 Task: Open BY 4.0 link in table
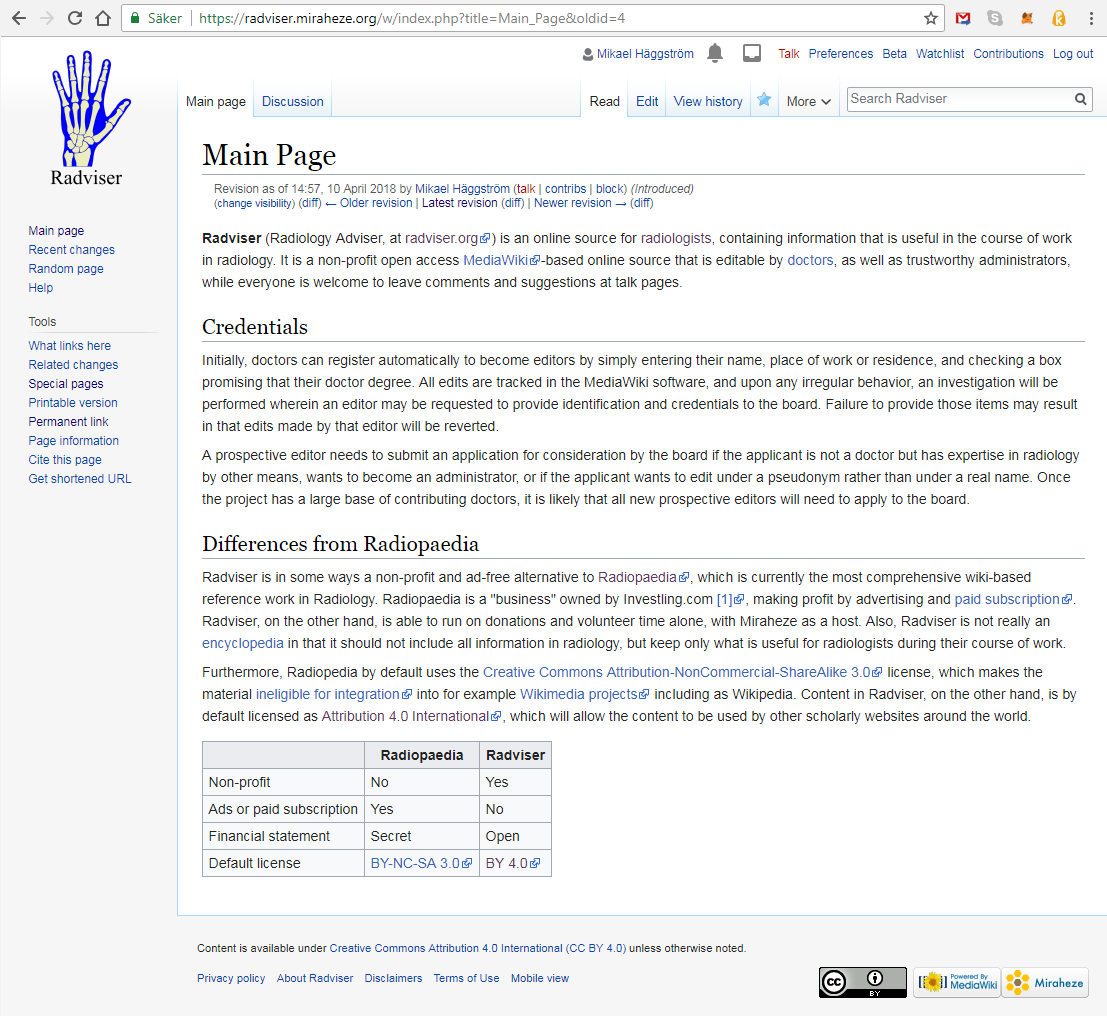pyautogui.click(x=513, y=863)
